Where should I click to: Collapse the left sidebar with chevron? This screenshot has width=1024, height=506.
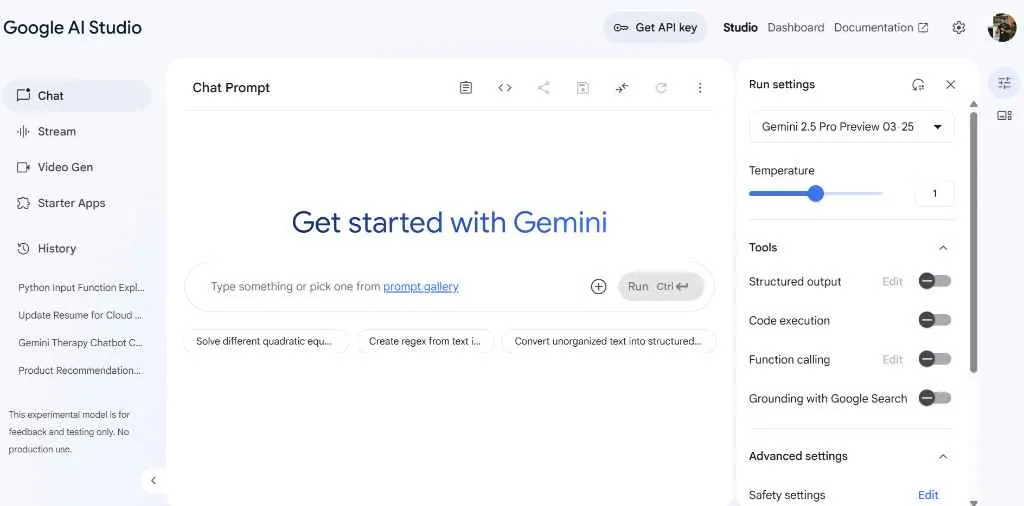153,481
